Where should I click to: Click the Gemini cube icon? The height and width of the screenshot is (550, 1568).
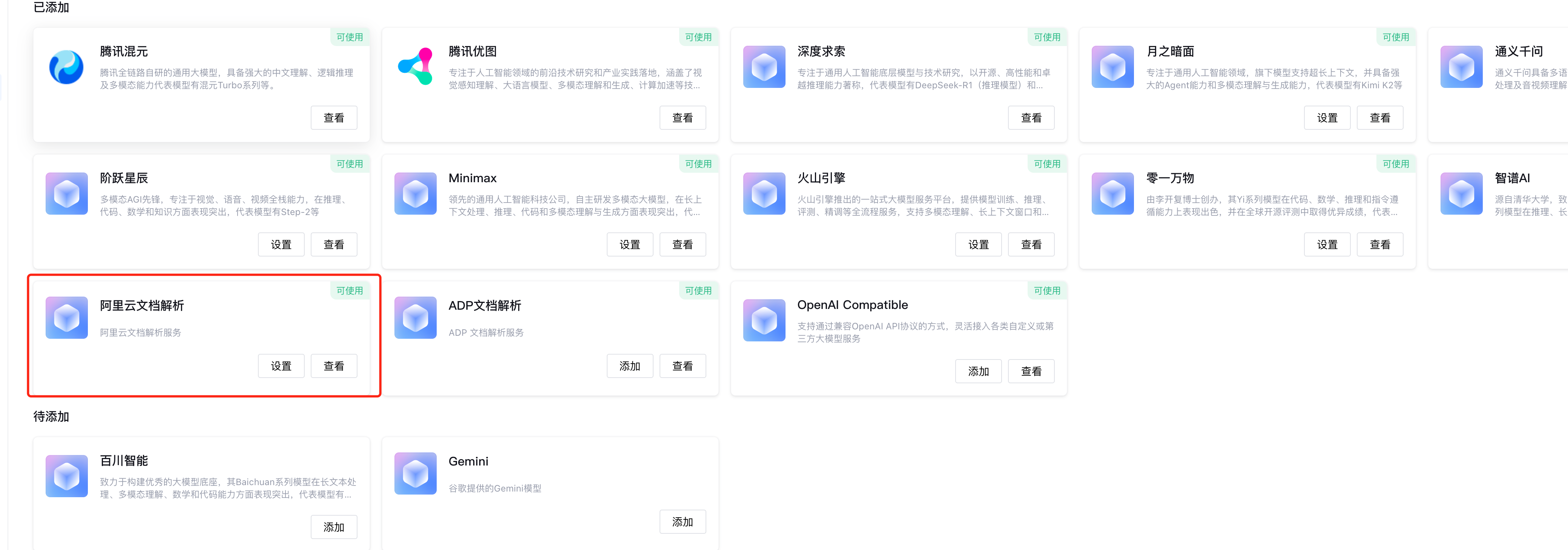415,473
